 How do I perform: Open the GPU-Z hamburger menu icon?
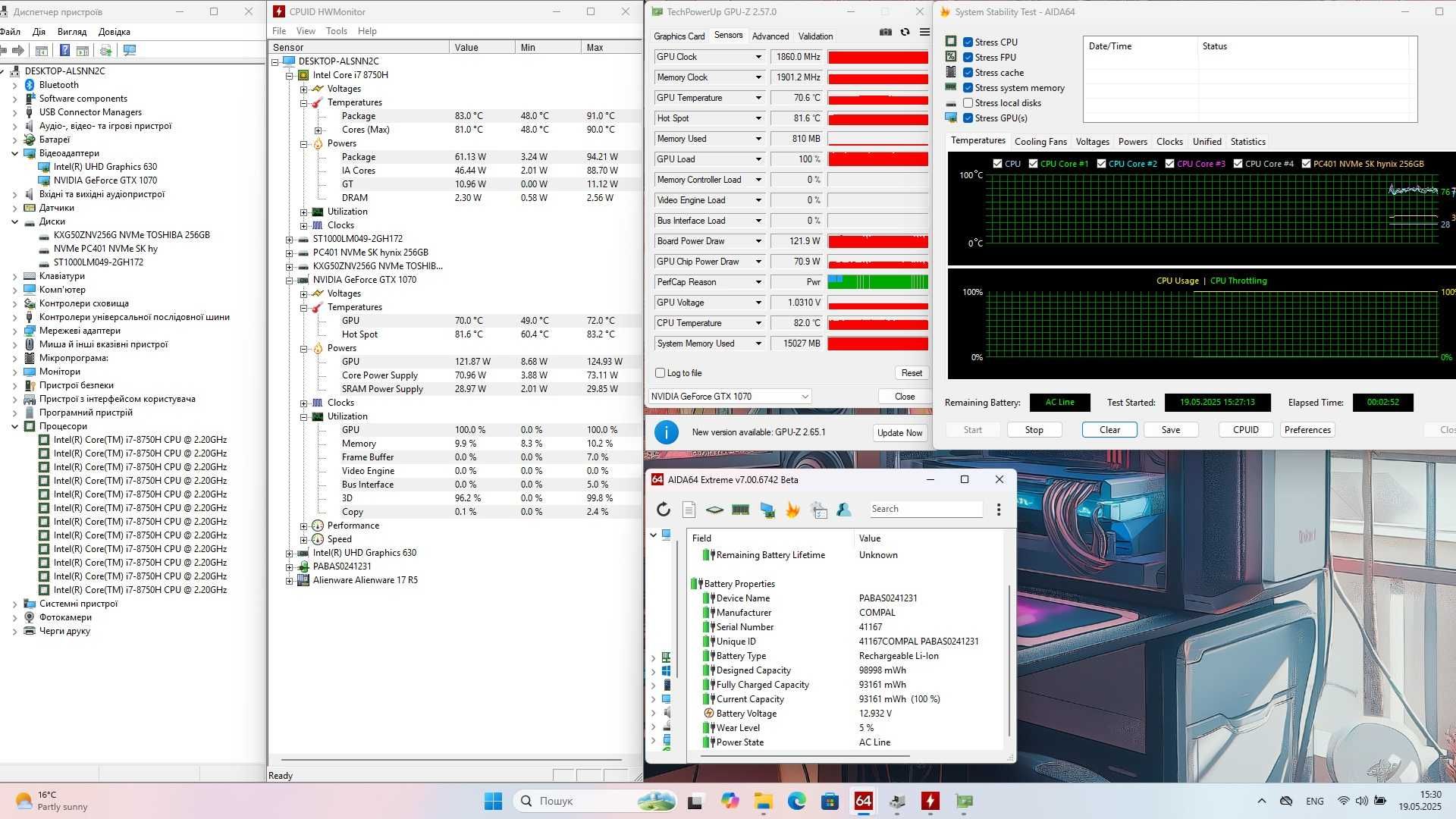(x=924, y=32)
